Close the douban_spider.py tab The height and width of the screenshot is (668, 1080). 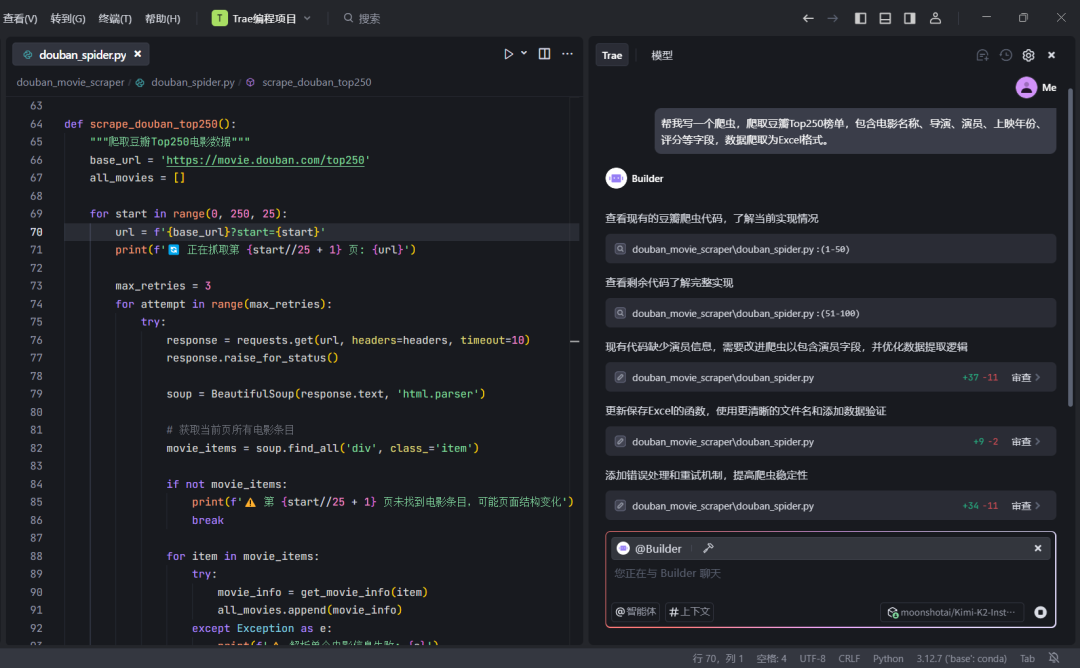138,54
